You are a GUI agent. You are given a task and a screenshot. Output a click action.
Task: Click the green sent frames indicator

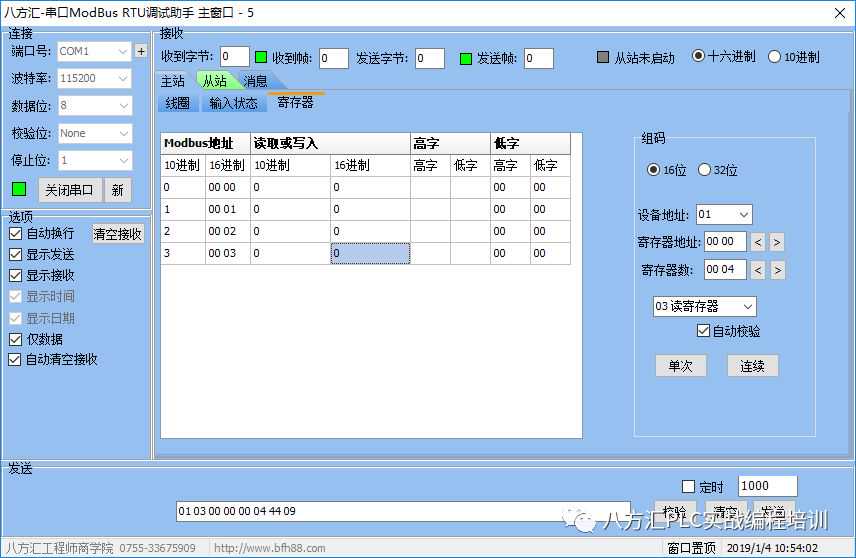pyautogui.click(x=466, y=58)
